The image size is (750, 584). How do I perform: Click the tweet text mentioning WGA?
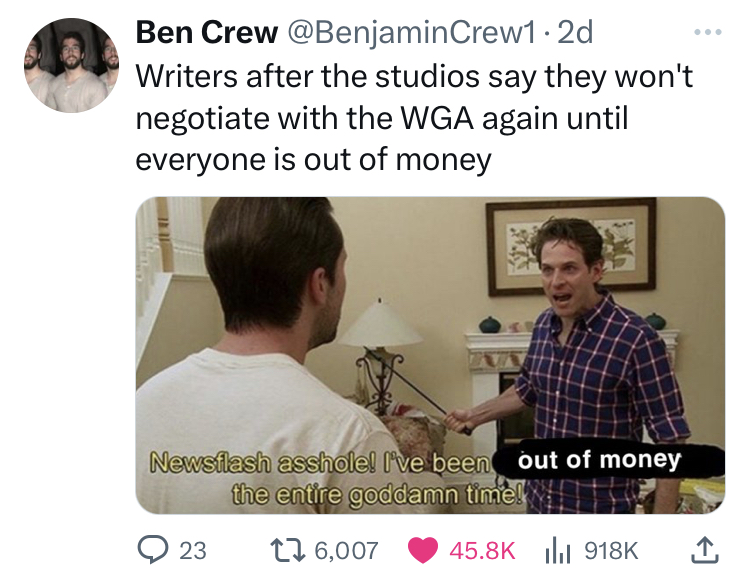point(414,118)
